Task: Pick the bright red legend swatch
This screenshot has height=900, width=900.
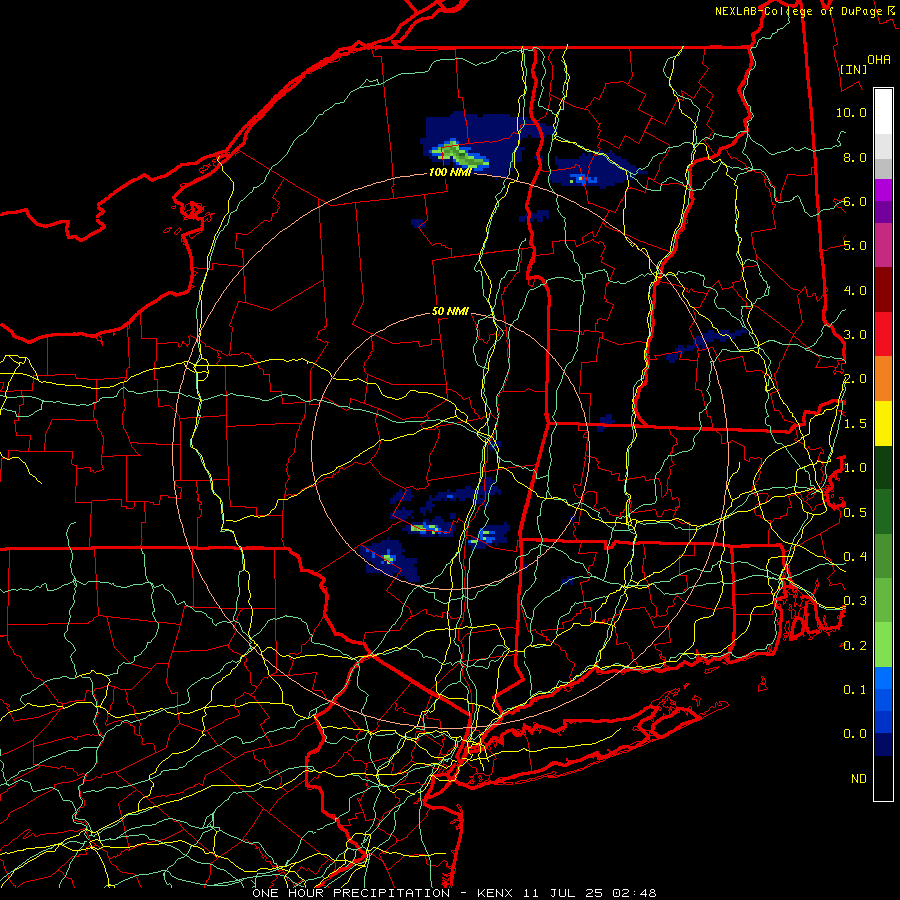Action: (x=883, y=334)
